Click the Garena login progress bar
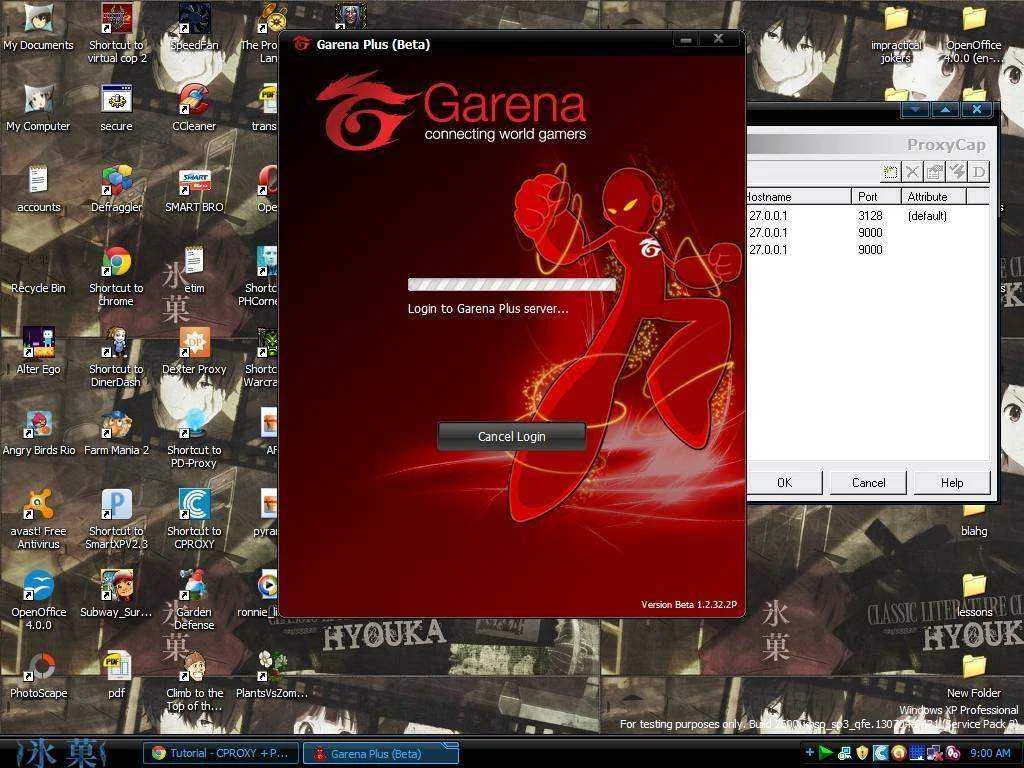 tap(511, 284)
